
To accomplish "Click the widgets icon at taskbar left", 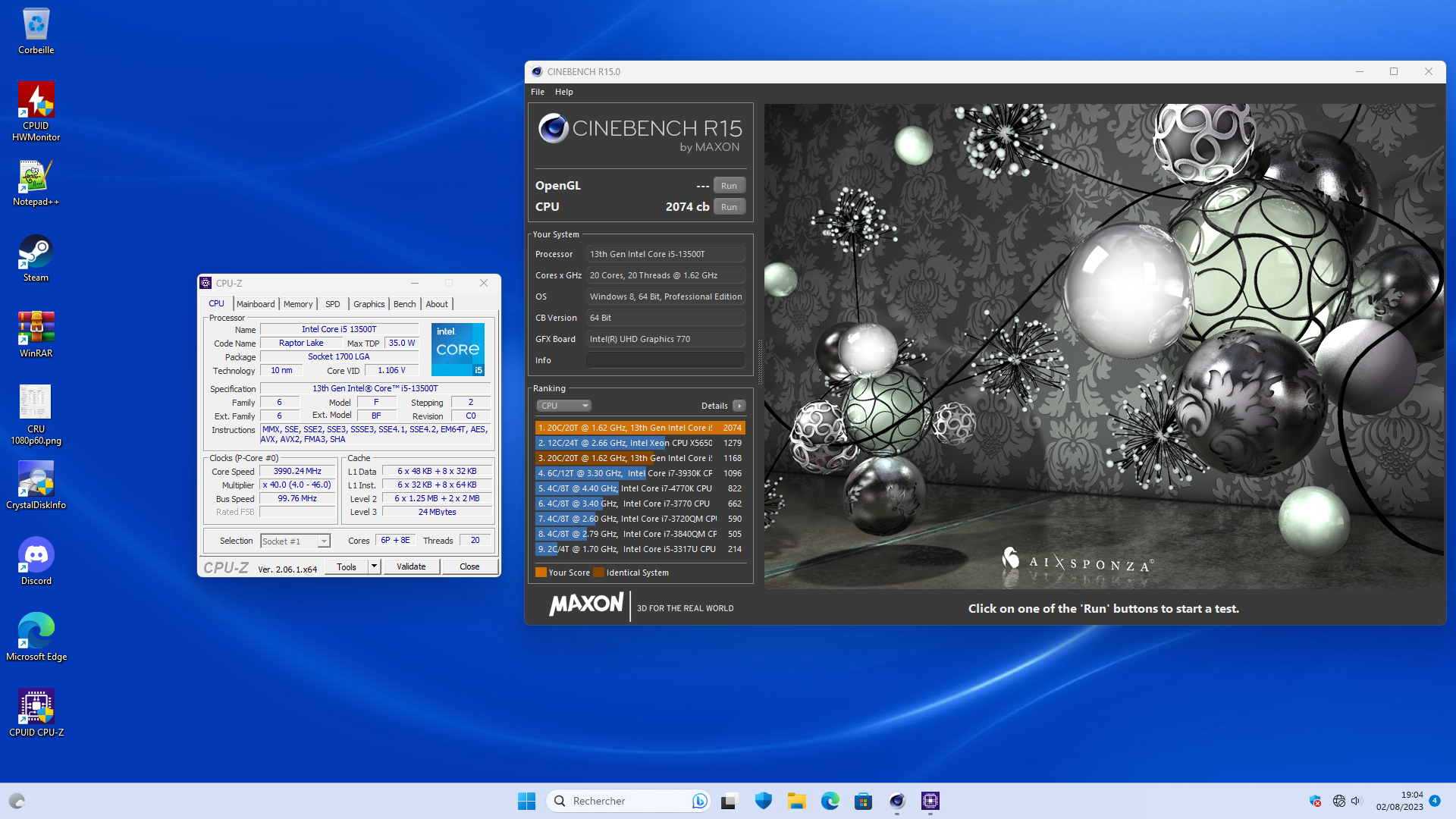I will tap(17, 801).
